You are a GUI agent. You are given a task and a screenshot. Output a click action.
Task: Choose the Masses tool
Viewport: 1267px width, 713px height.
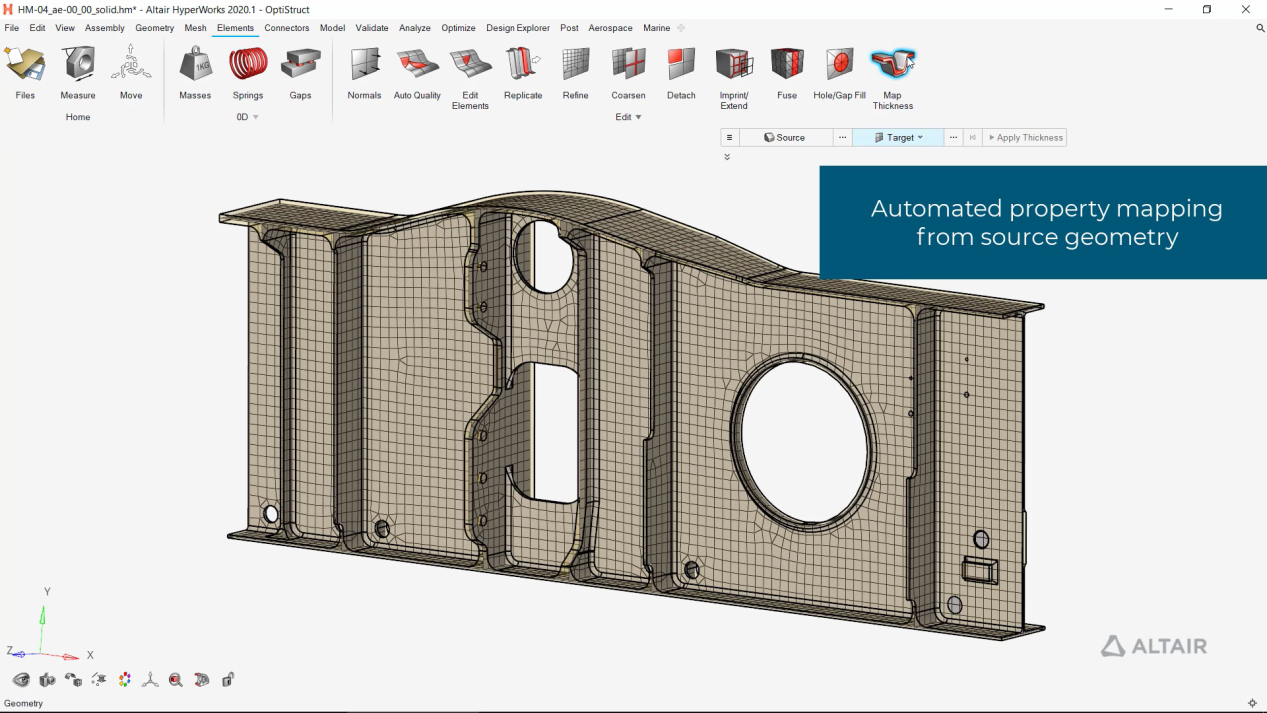(x=195, y=73)
